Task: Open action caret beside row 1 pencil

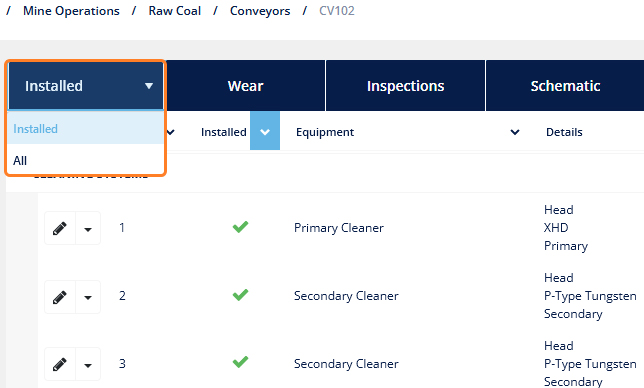Action: (x=88, y=228)
